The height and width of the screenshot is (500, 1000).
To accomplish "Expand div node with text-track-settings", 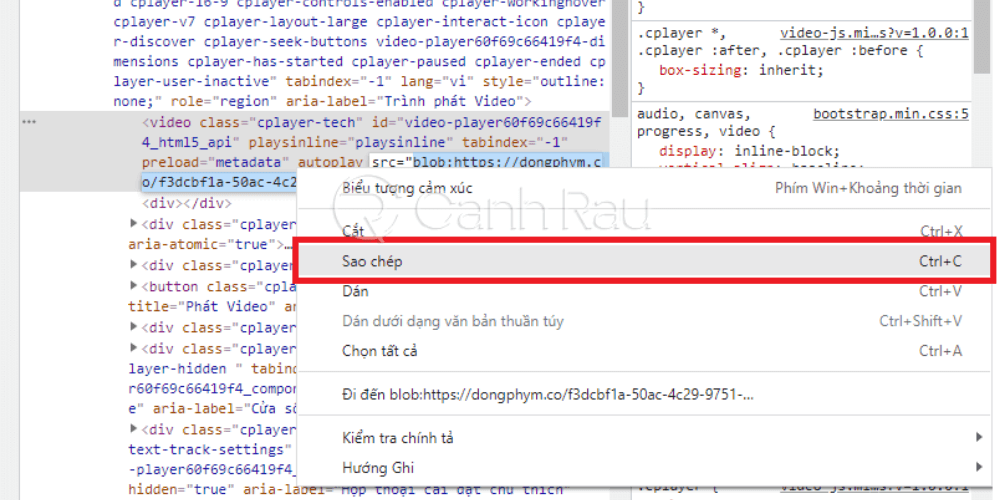I will point(133,428).
